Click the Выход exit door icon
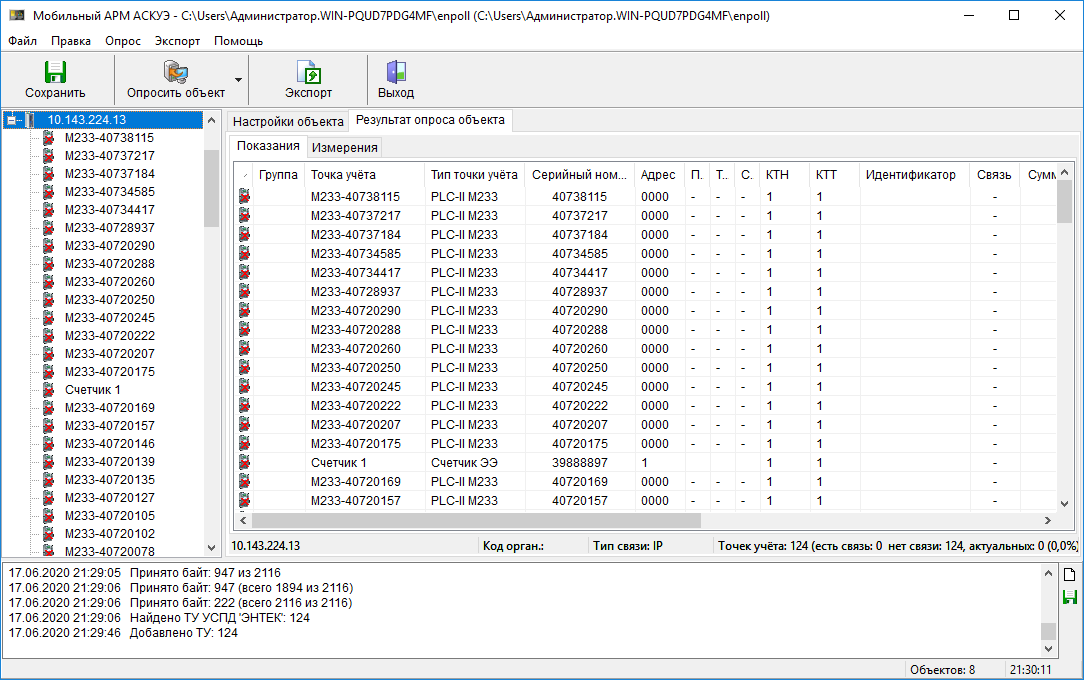 click(x=395, y=72)
